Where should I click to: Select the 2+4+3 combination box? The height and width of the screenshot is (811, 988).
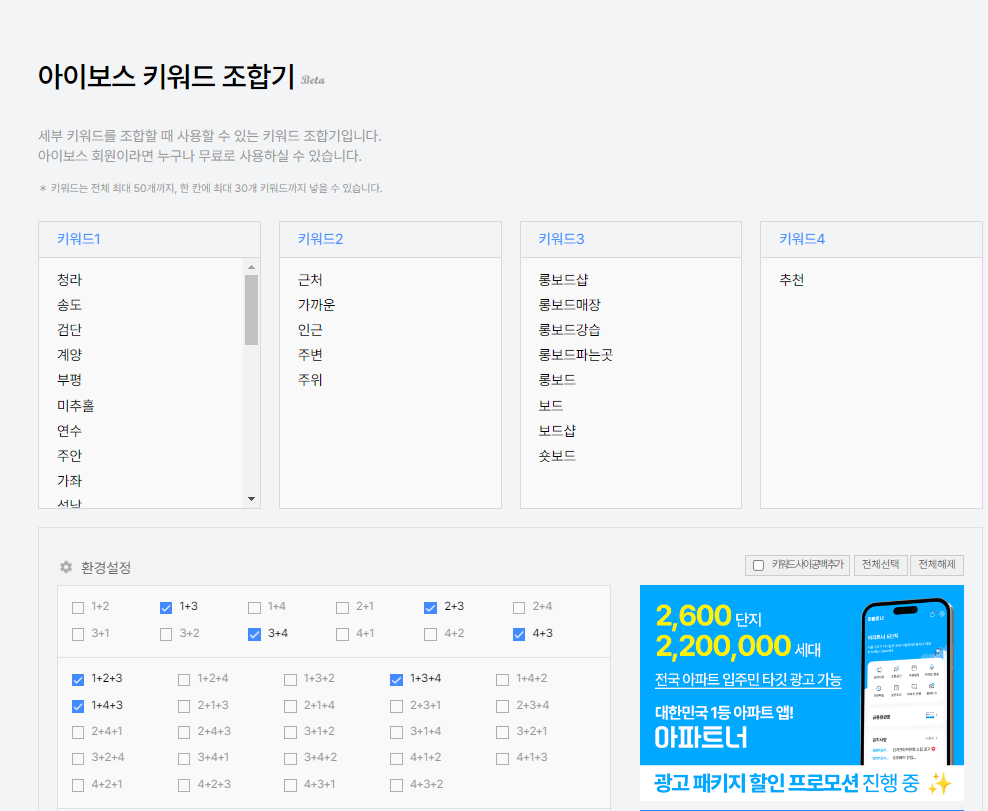tap(184, 732)
